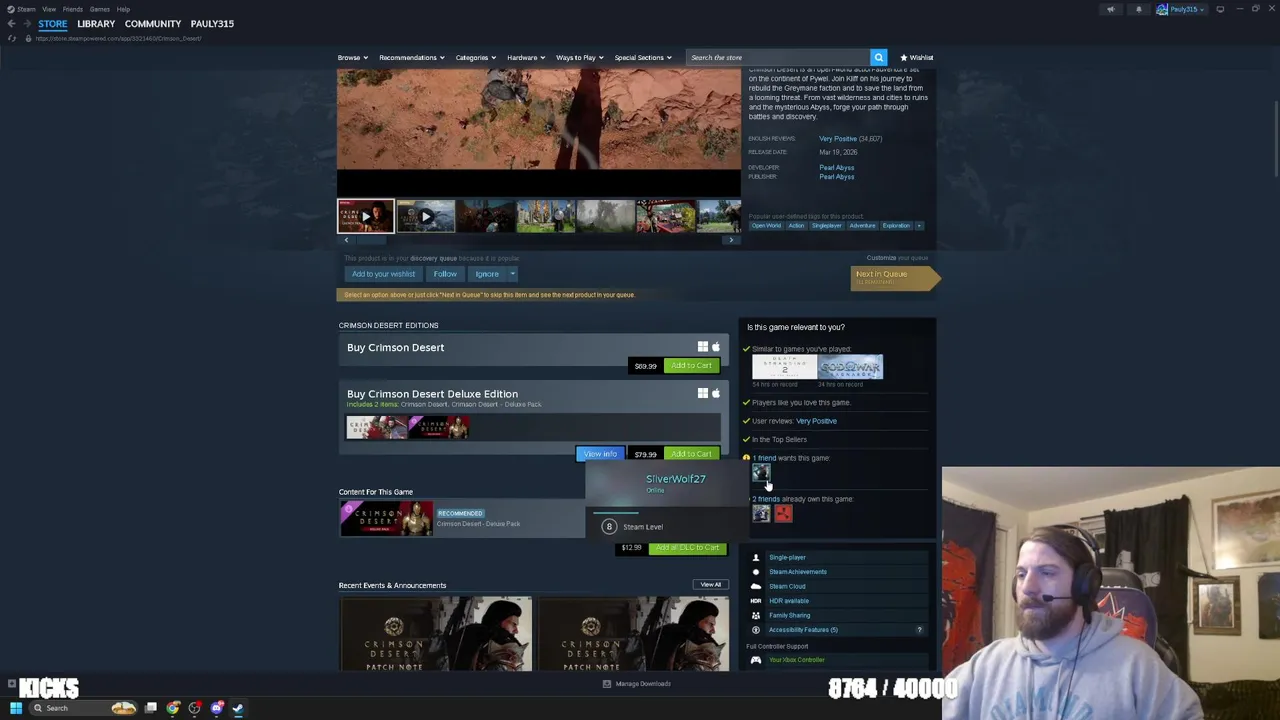Switch to the LIBRARY tab
Image resolution: width=1280 pixels, height=720 pixels.
click(96, 23)
